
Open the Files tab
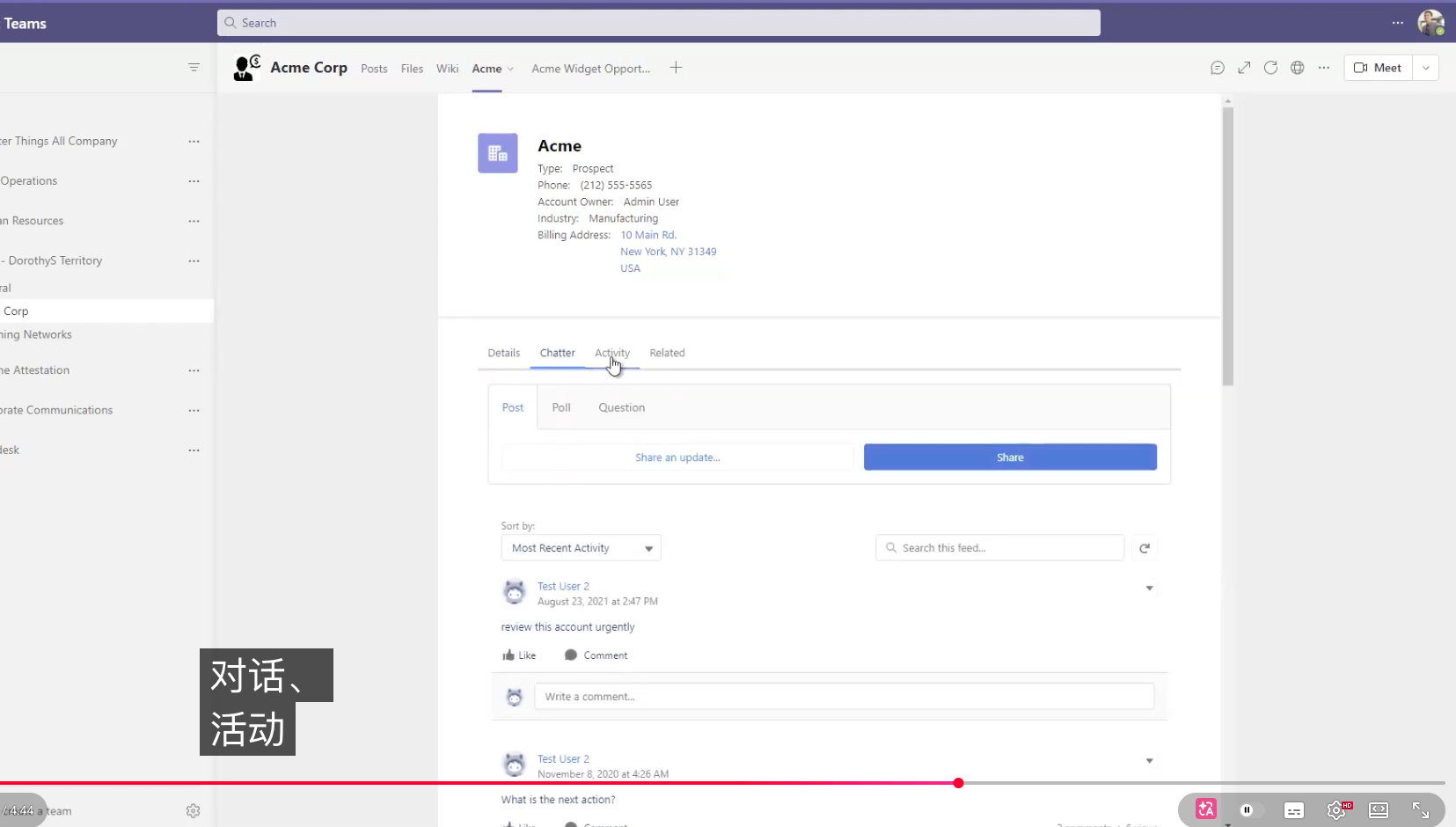(412, 69)
